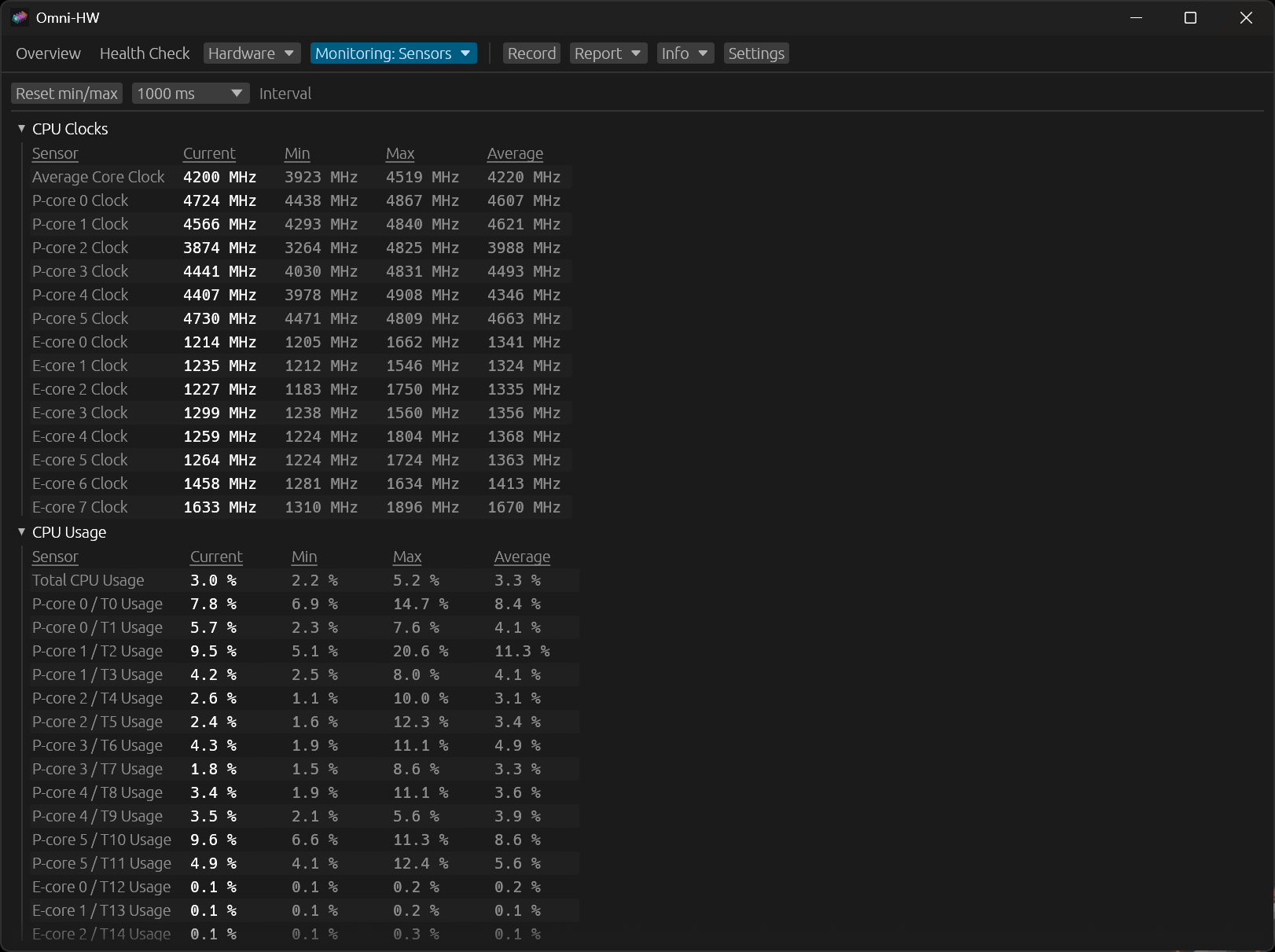Sort CPU Clocks by Sensor column
1275x952 pixels.
coord(55,153)
